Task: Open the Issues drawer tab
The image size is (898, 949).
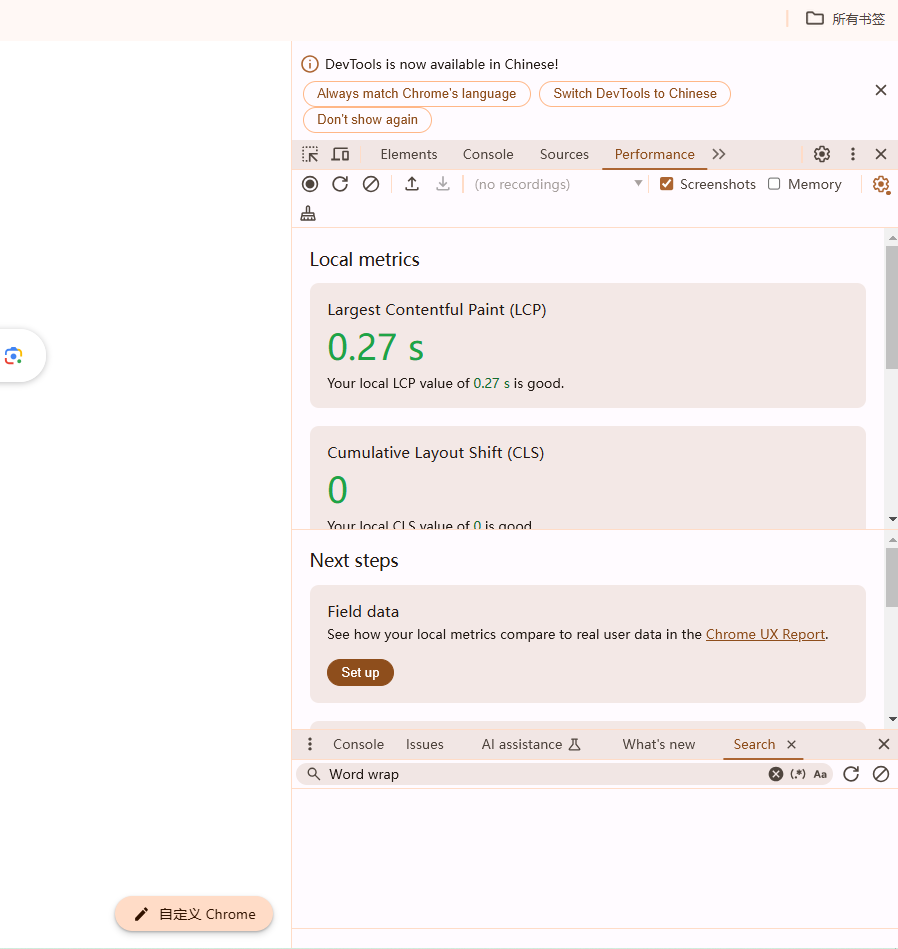Action: point(425,744)
